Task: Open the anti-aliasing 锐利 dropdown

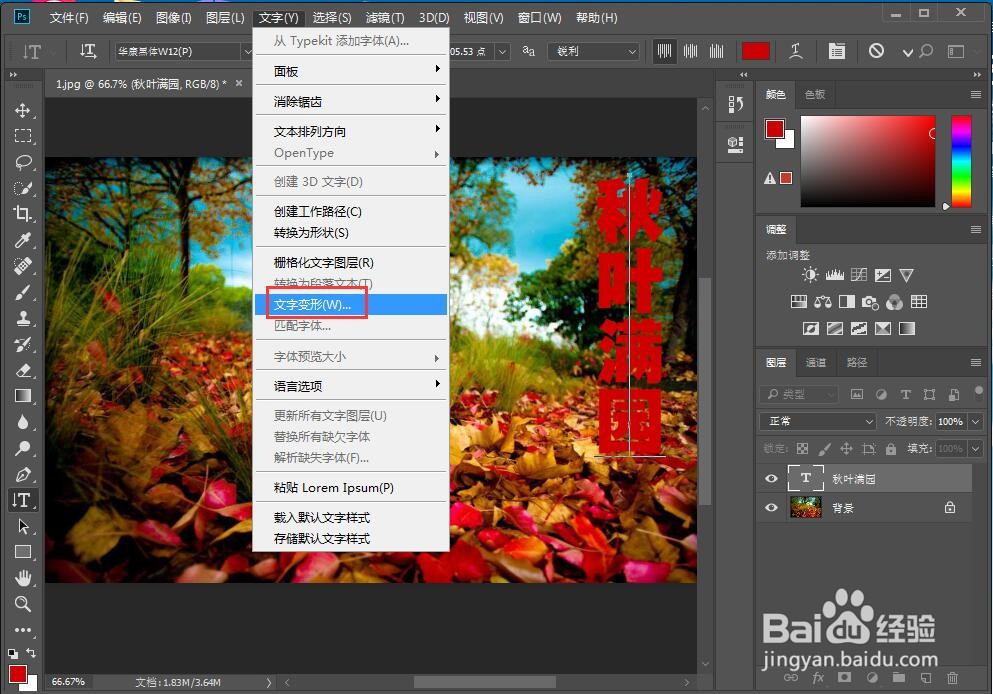Action: click(594, 51)
